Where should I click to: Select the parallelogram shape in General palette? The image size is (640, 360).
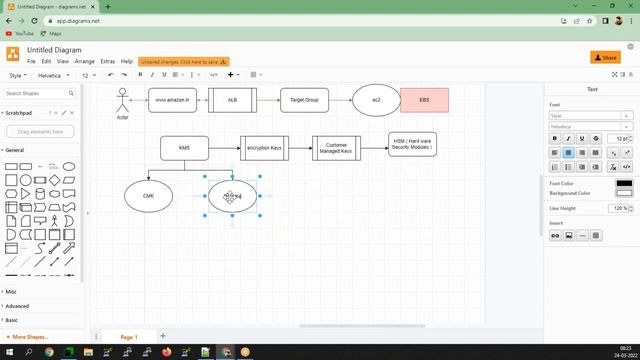(x=69, y=180)
